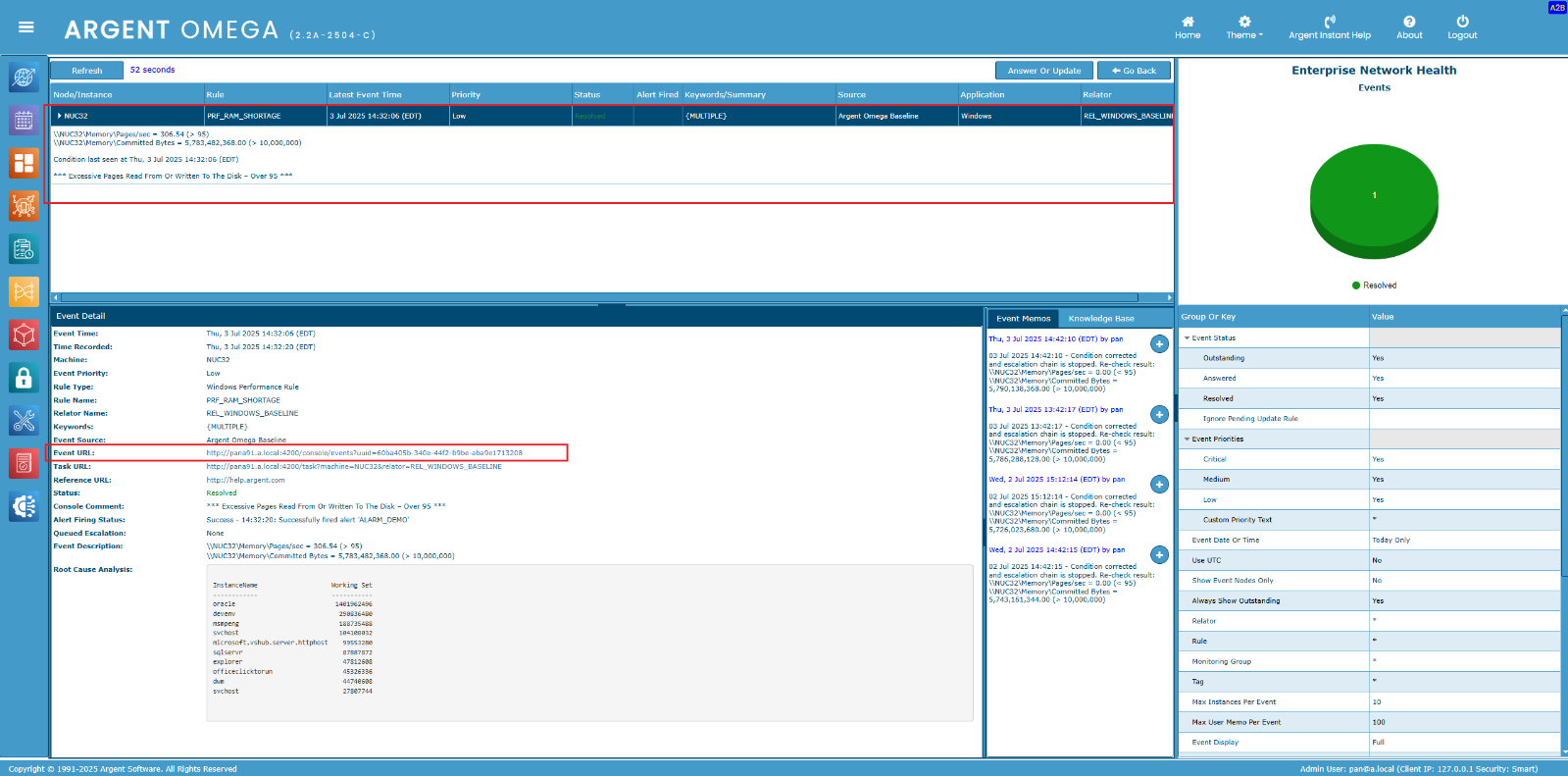Add memo with first plus button

pyautogui.click(x=1159, y=344)
